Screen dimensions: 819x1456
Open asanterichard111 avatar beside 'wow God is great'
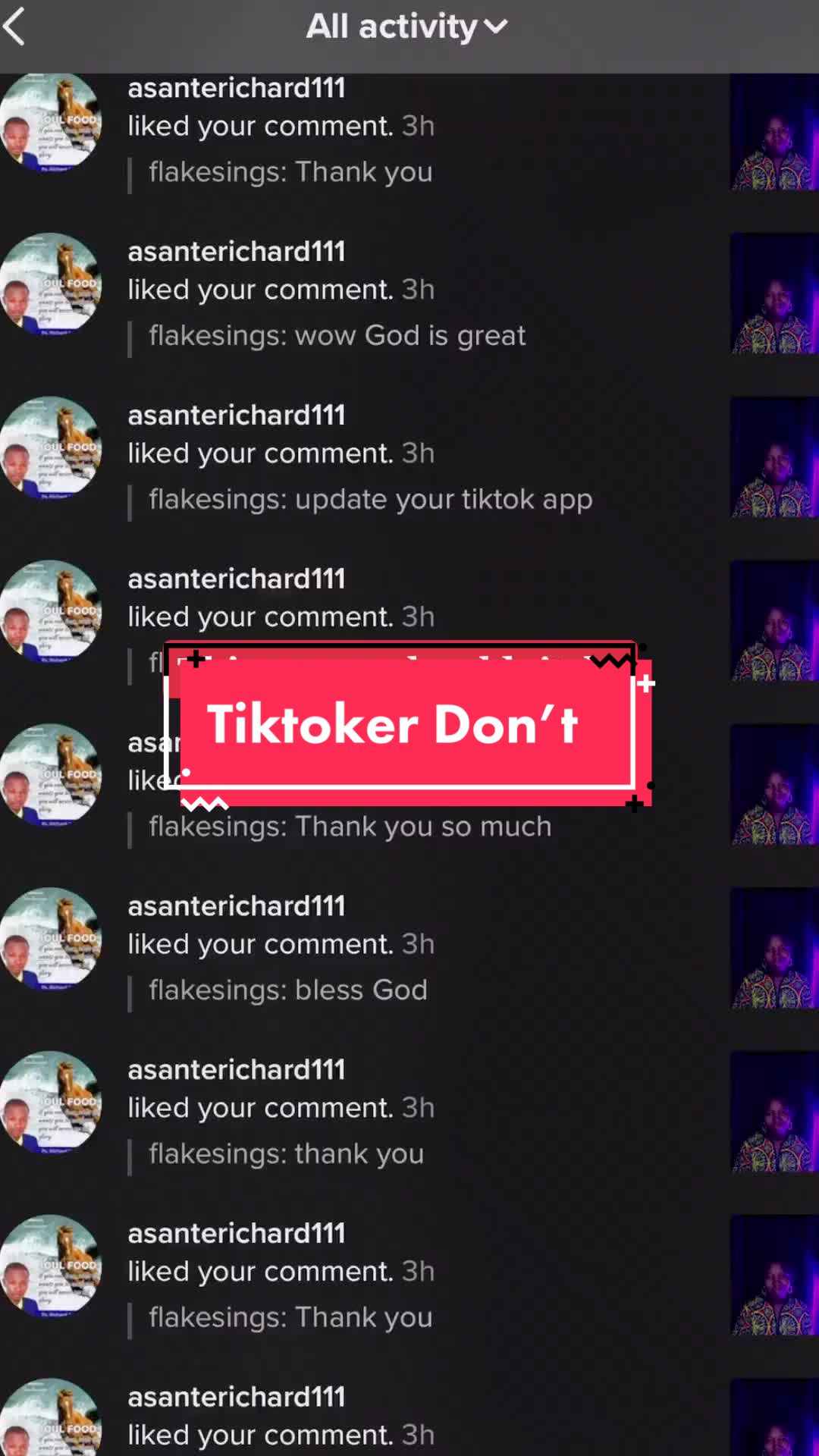[50, 284]
